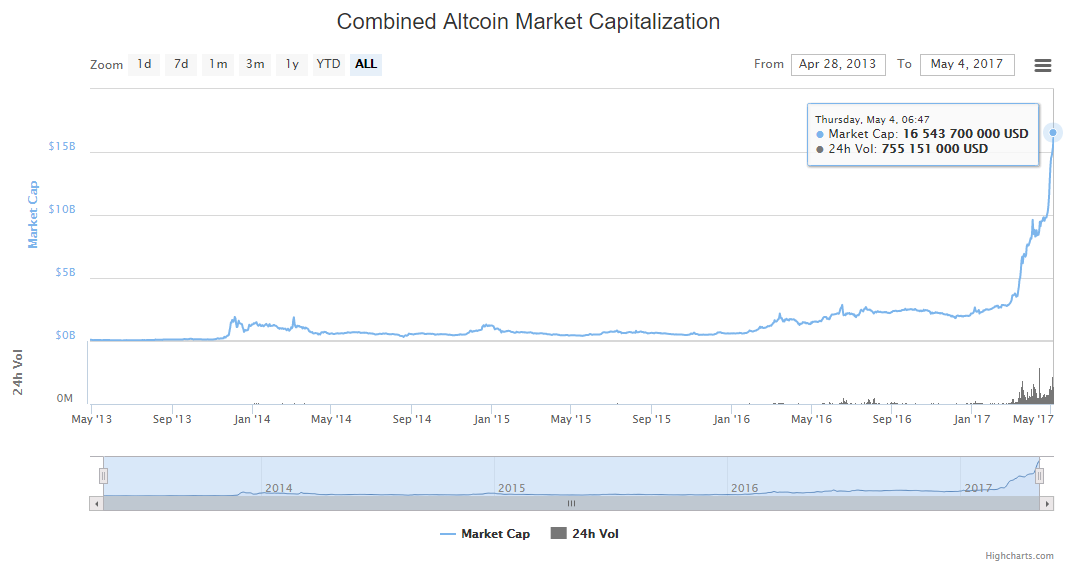The image size is (1079, 568).
Task: Click the highlighted Market Cap data point
Action: 1052,132
